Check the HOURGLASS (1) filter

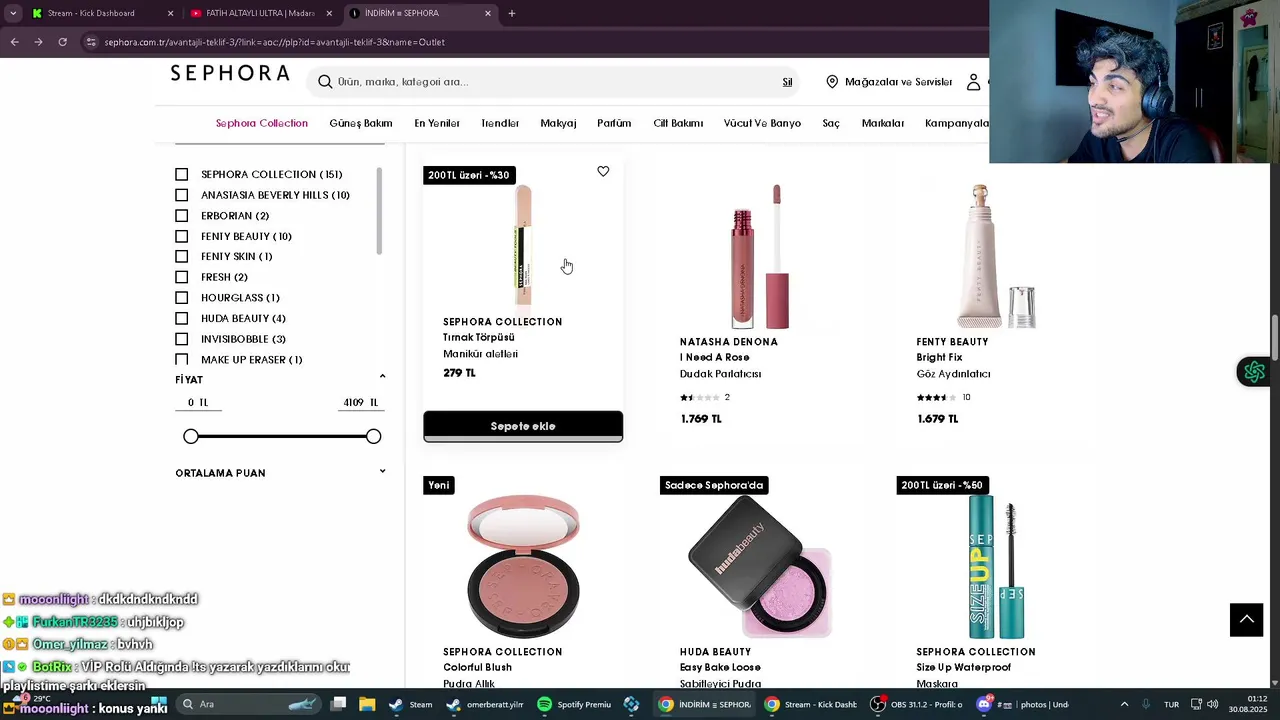[181, 298]
